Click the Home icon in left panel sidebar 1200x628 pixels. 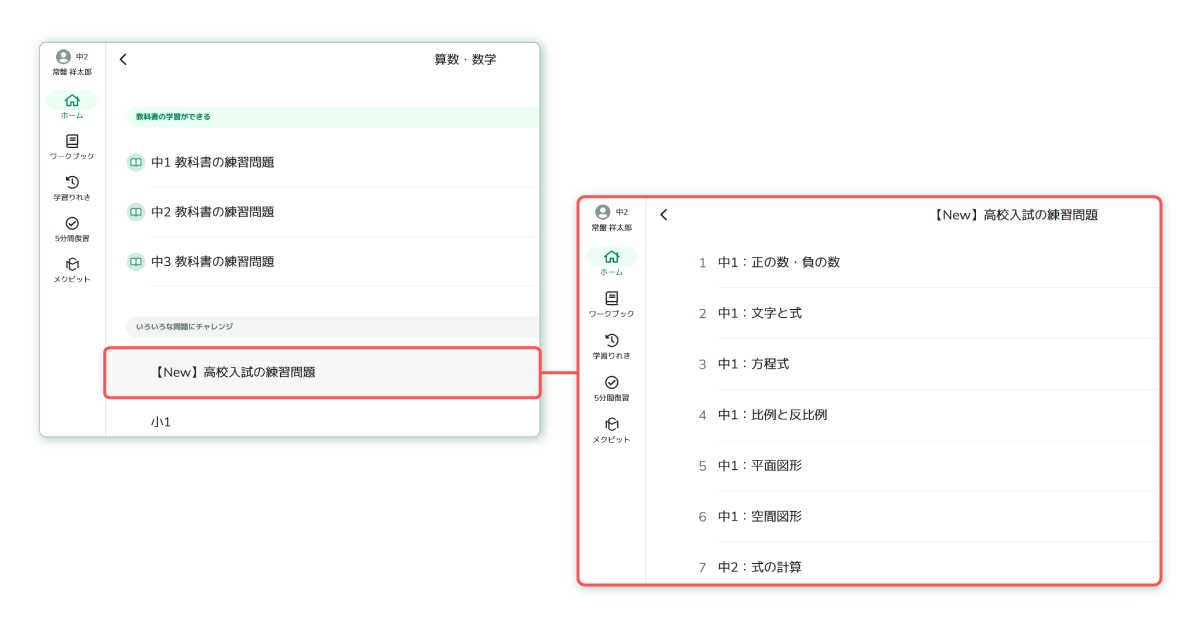tap(72, 101)
